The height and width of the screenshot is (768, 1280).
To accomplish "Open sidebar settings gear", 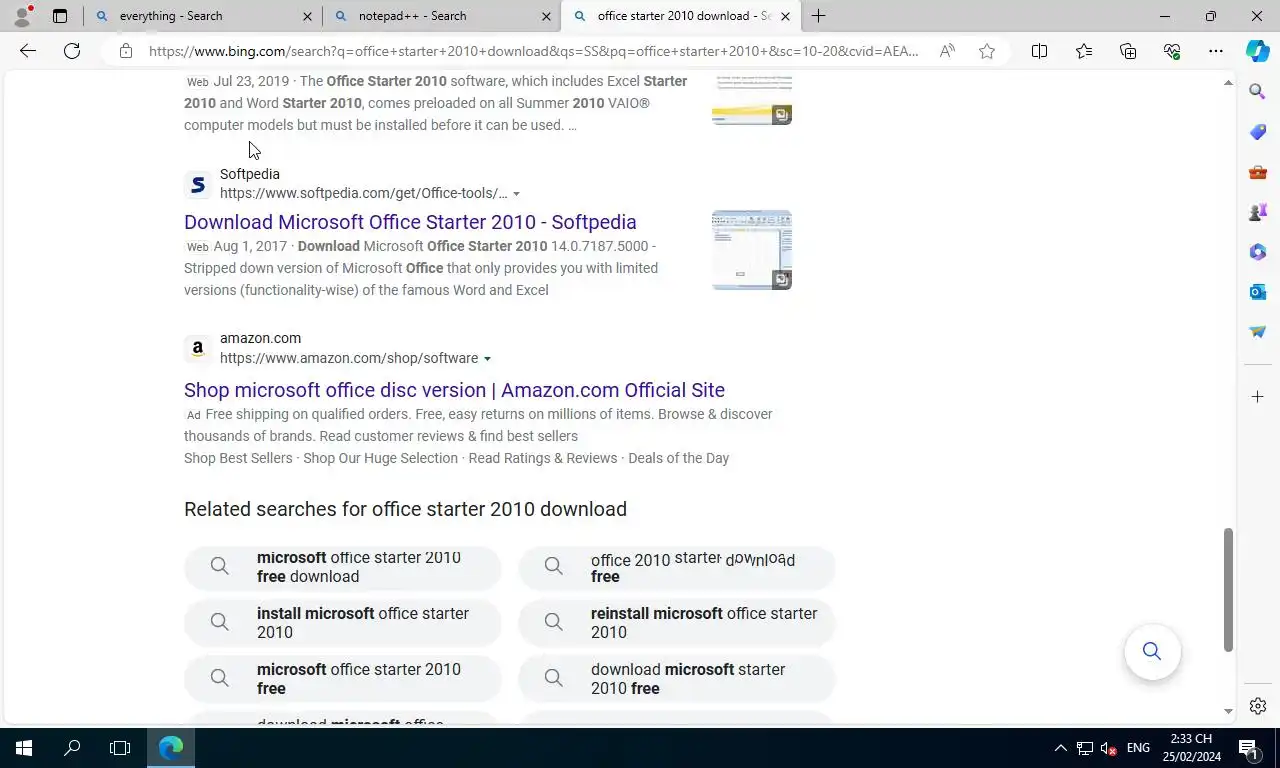I will pos(1258,706).
